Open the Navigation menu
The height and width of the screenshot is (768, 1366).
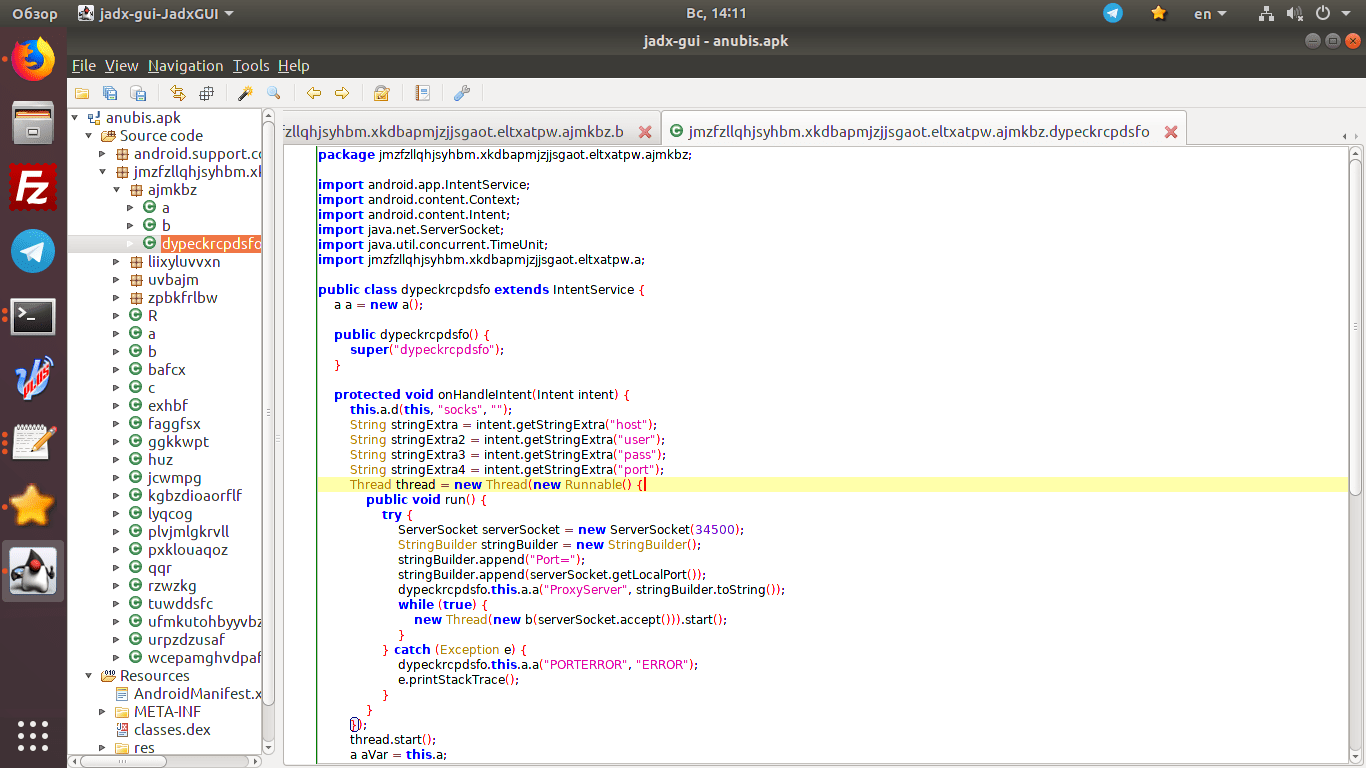185,66
